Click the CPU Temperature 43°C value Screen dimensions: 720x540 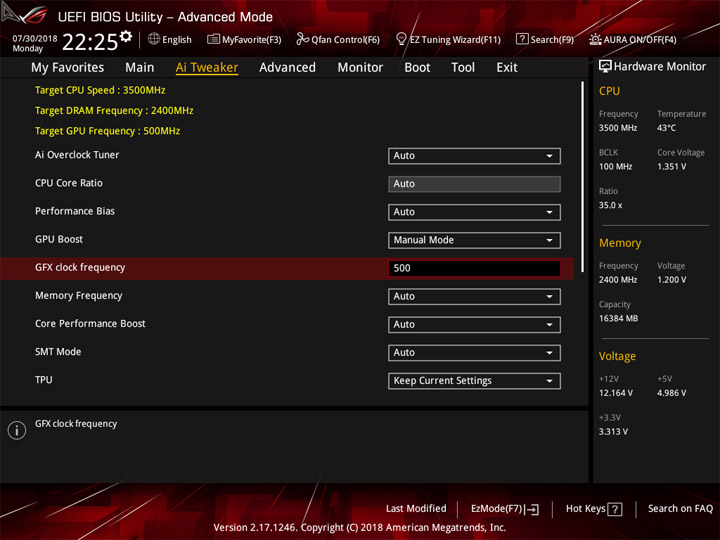[666, 128]
